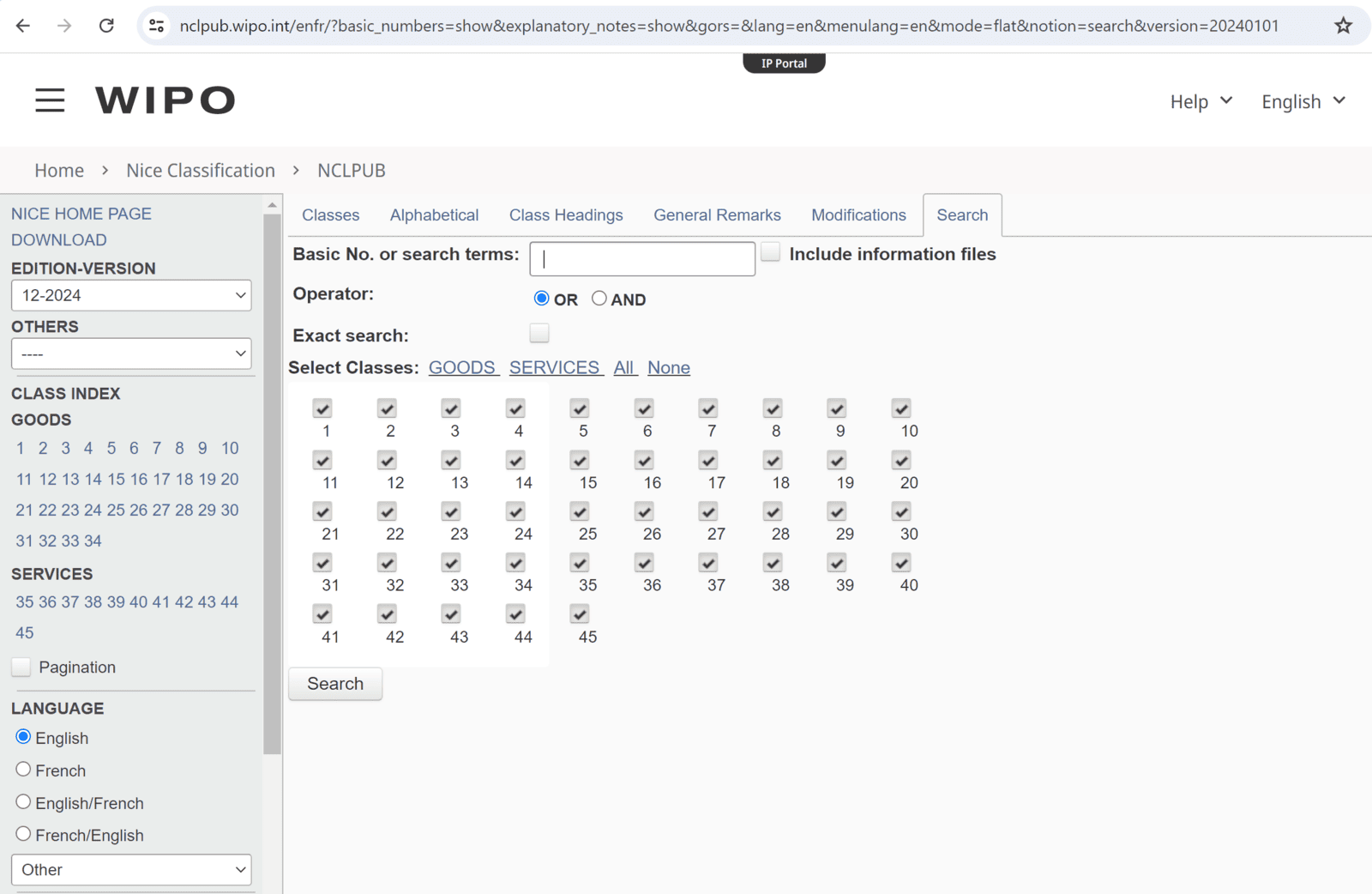Click the Search button
1372x894 pixels.
click(x=335, y=684)
